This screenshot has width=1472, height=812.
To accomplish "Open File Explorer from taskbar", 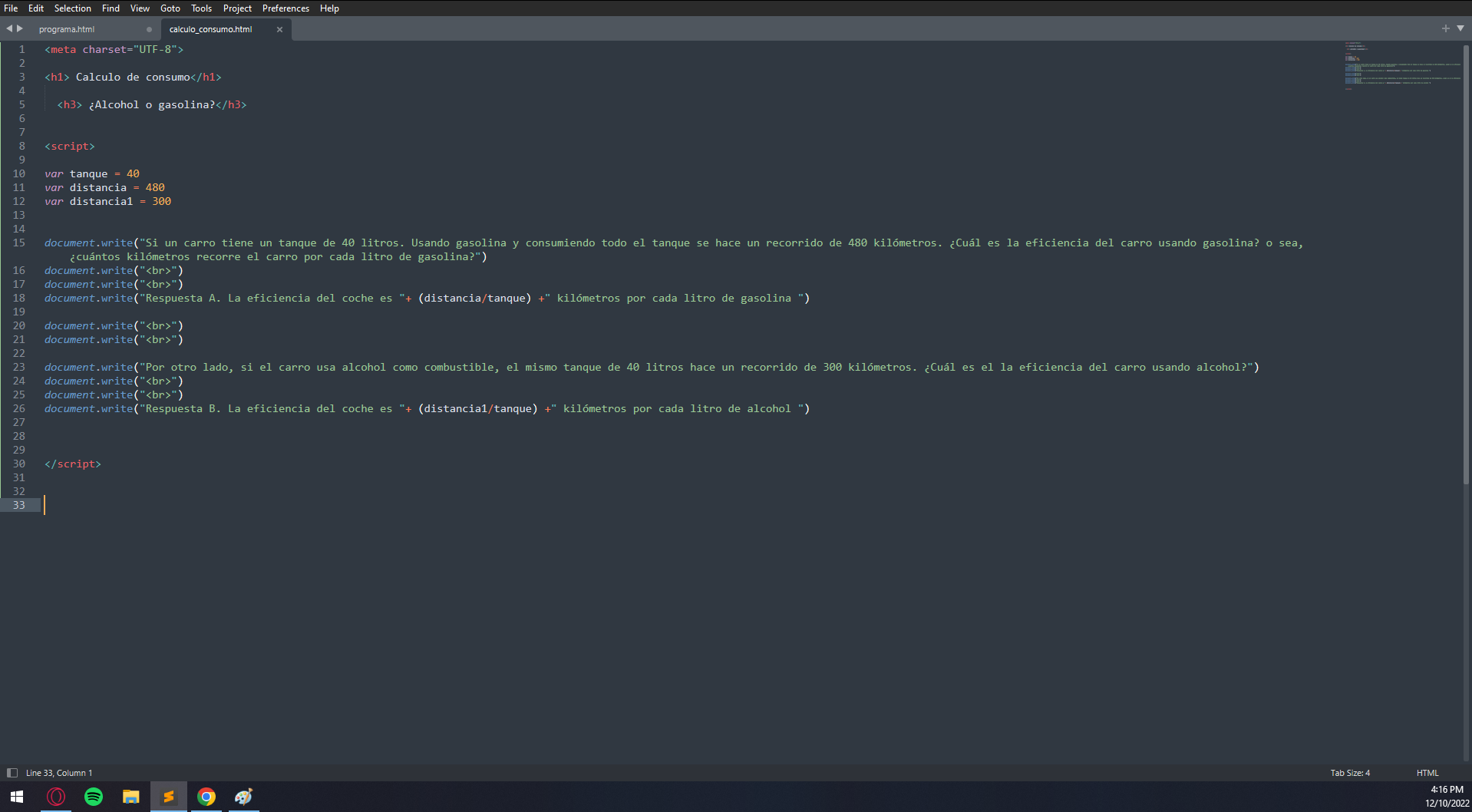I will click(131, 797).
